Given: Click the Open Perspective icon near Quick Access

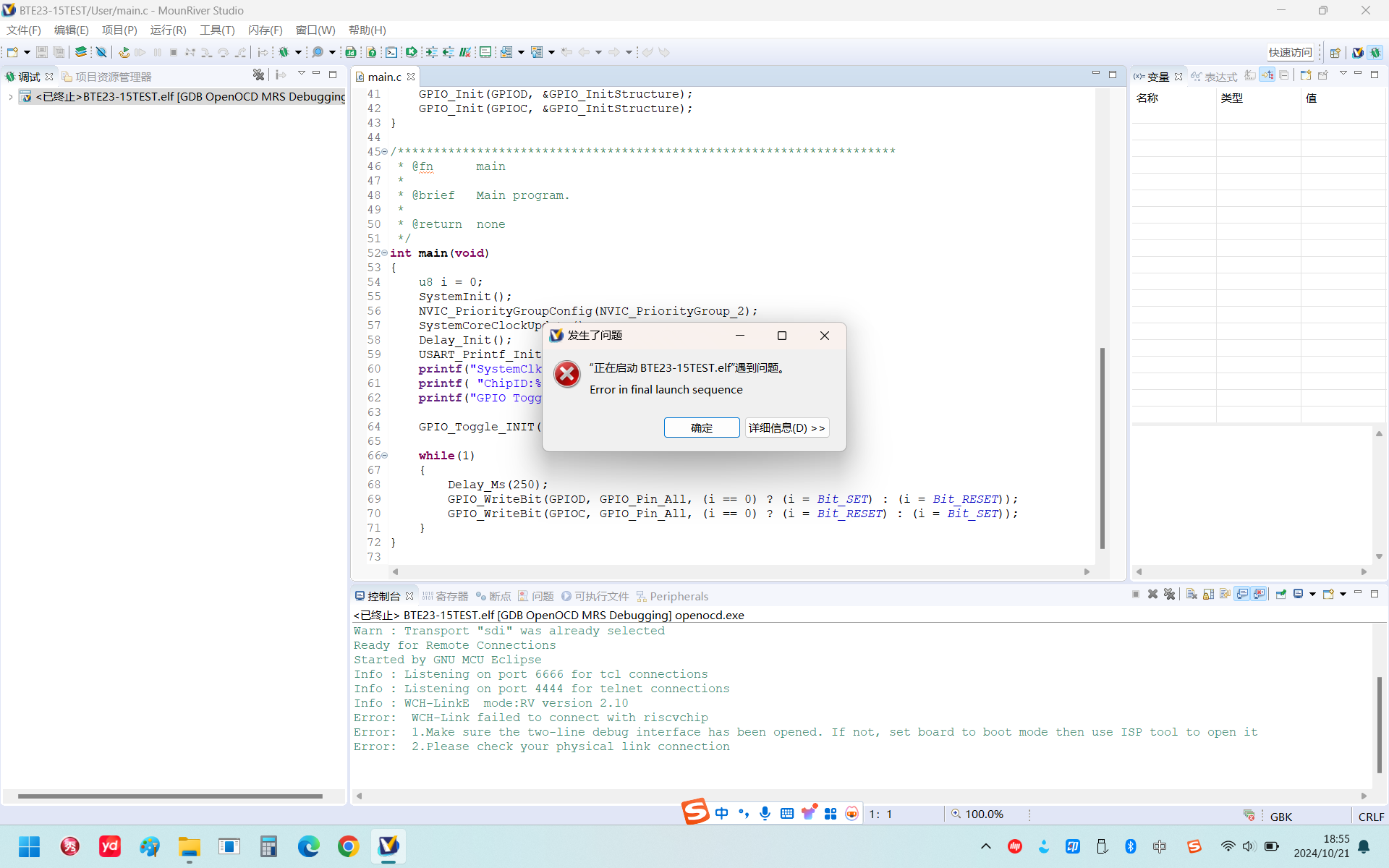Looking at the screenshot, I should tap(1335, 52).
